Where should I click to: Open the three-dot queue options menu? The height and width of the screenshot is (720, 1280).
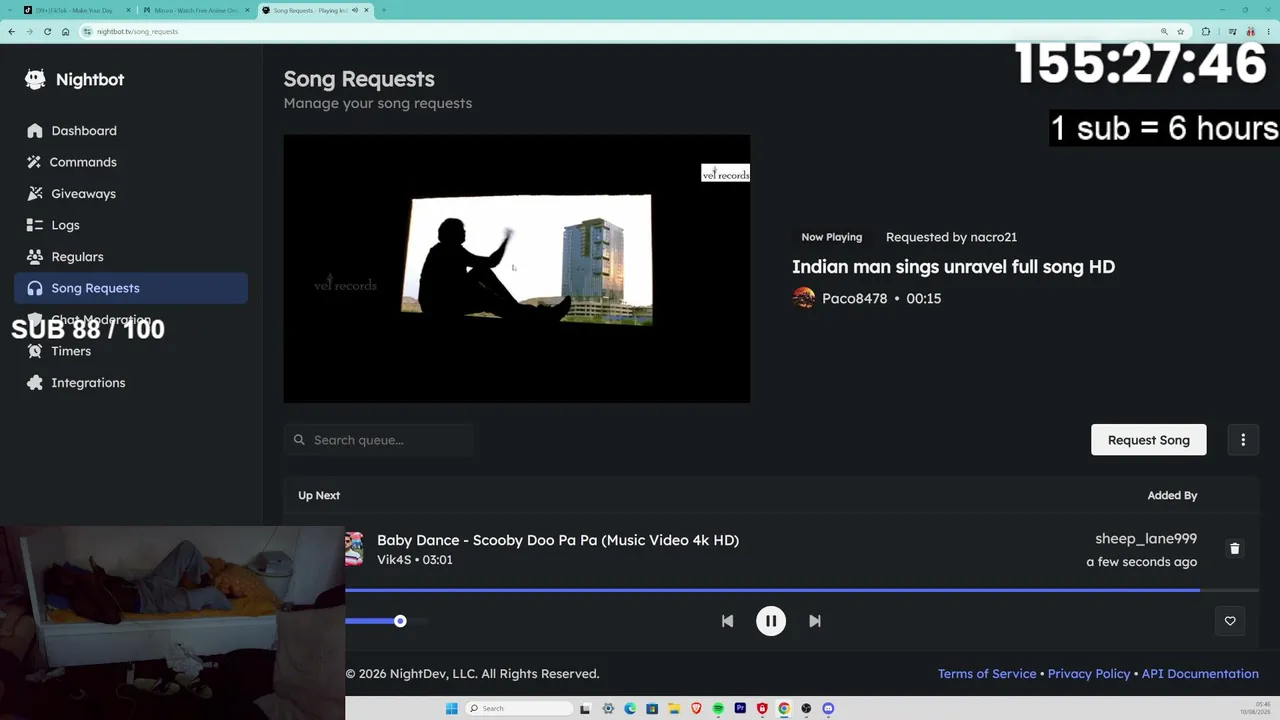coord(1243,440)
